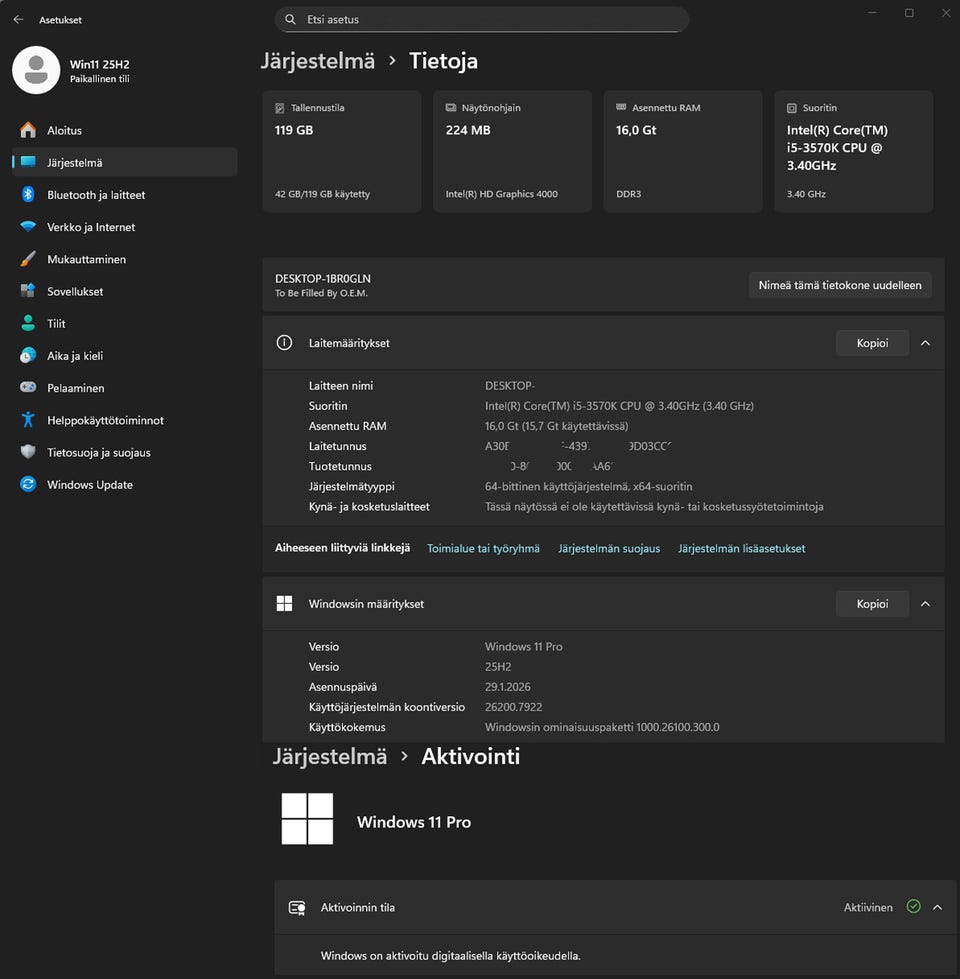Select the Bluetooth ja laitteet icon

28,195
